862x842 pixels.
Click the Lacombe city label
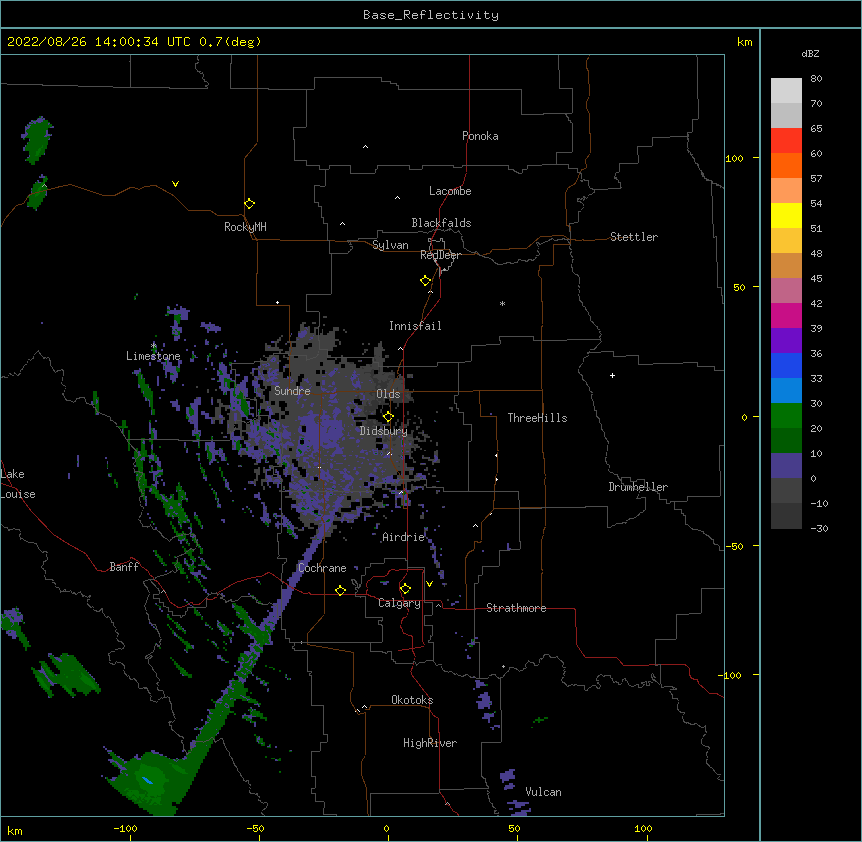[x=450, y=191]
